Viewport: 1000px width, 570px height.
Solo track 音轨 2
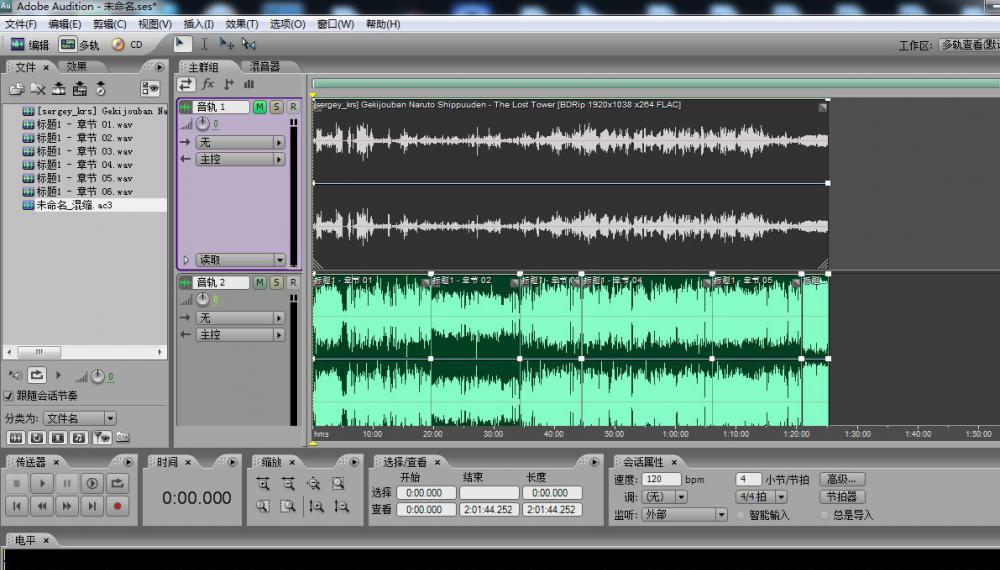[276, 282]
